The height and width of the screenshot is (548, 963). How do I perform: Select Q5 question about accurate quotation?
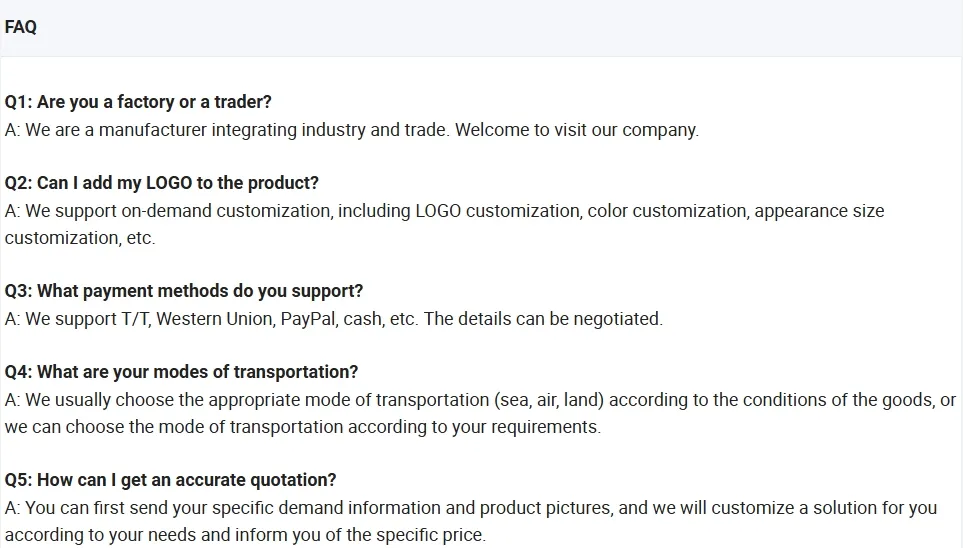point(170,480)
